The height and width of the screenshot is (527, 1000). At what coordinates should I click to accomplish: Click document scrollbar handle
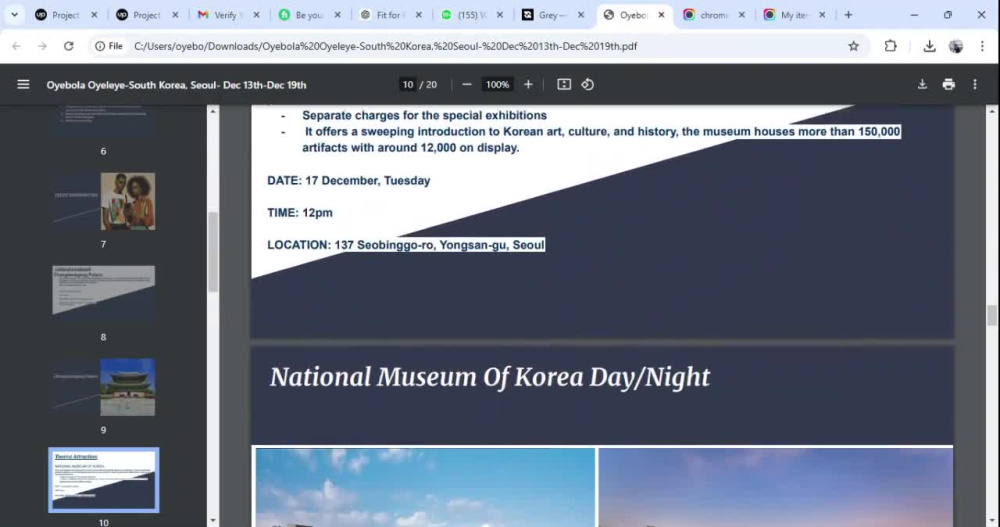click(992, 315)
